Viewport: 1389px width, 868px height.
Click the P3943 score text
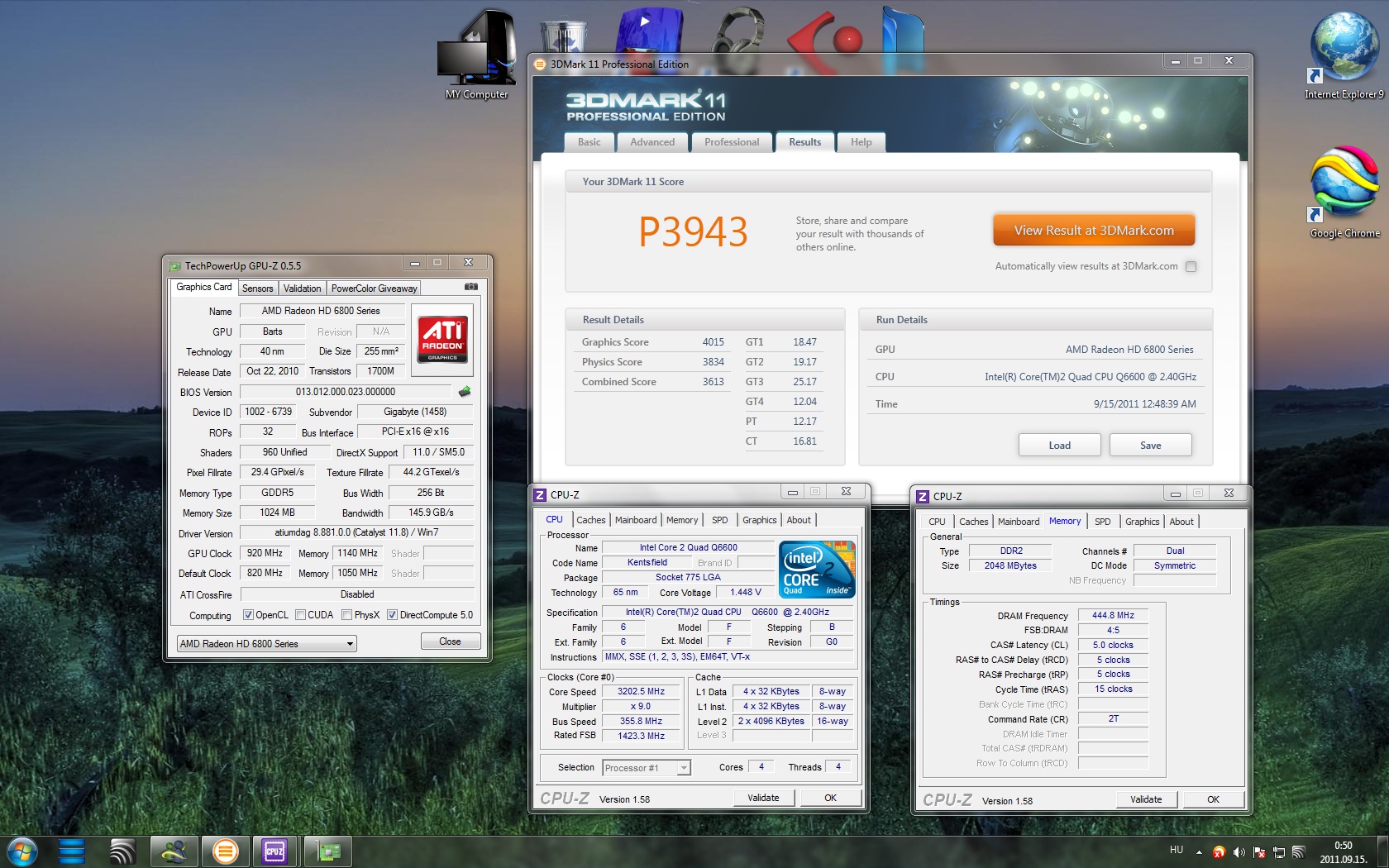693,231
